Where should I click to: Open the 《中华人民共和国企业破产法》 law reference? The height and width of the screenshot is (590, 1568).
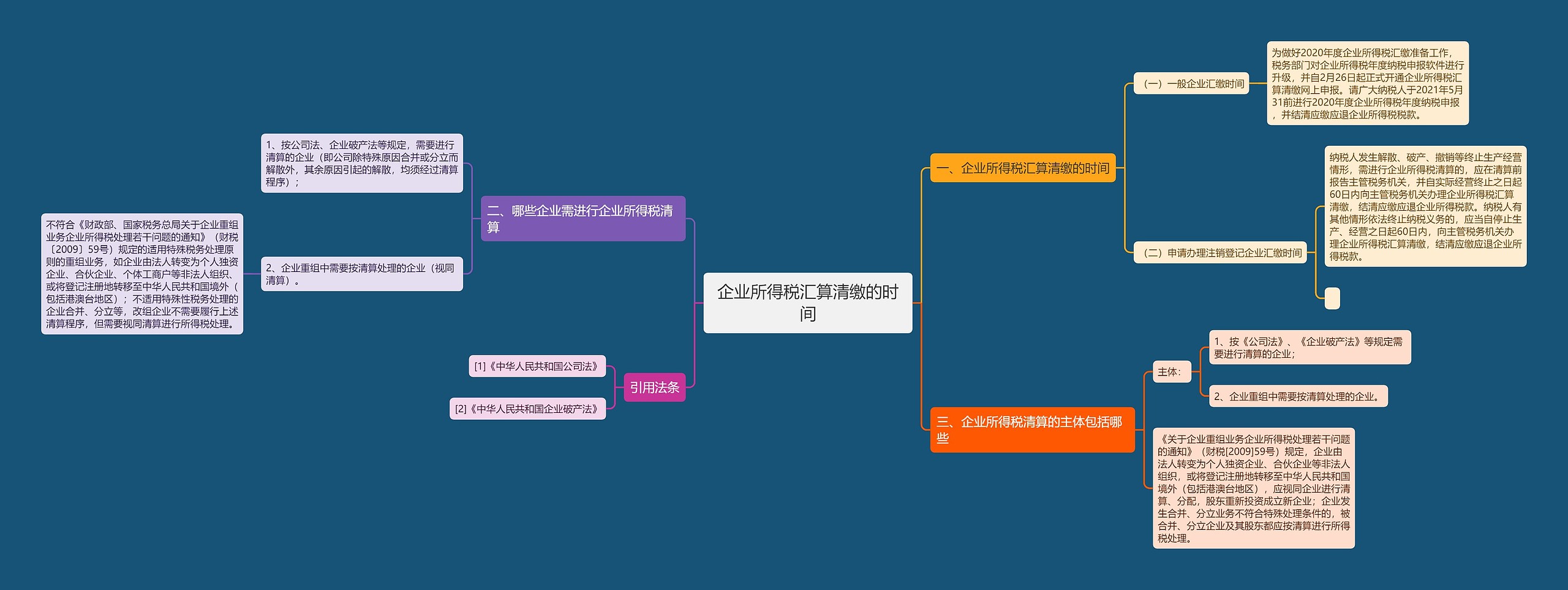point(528,408)
